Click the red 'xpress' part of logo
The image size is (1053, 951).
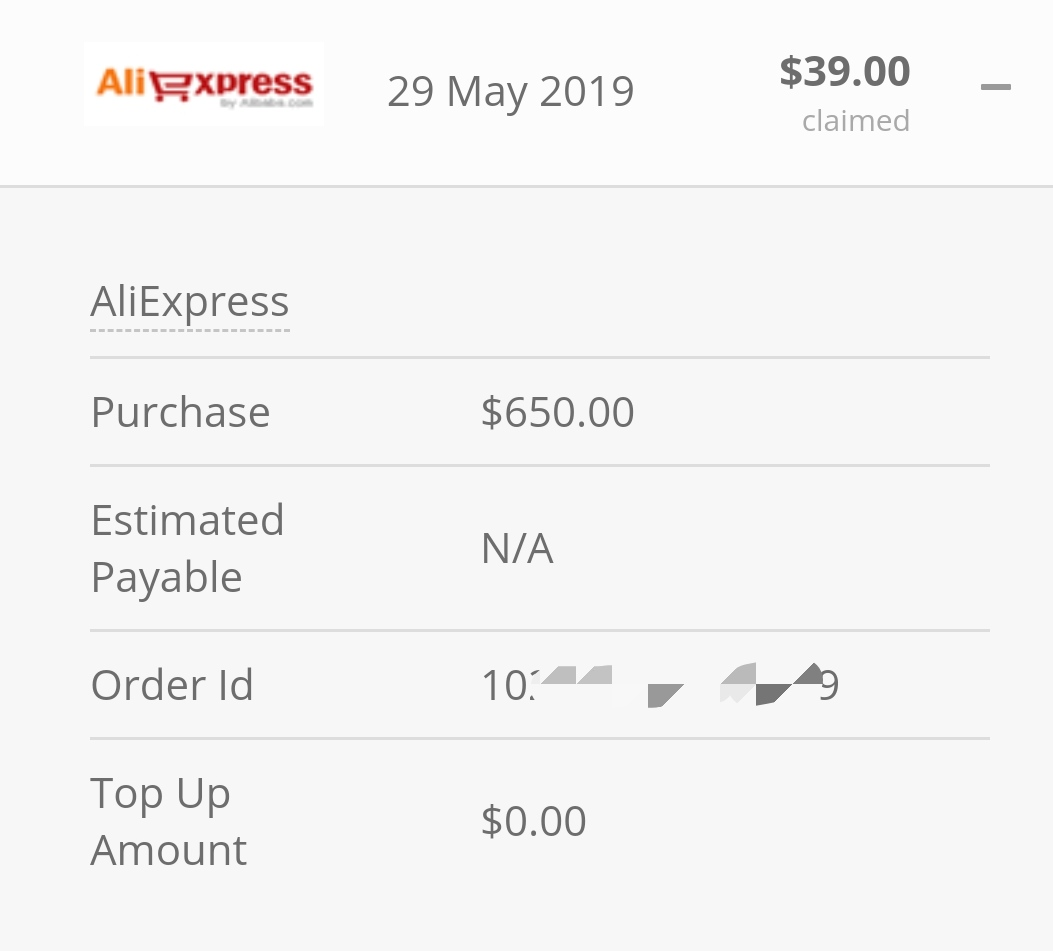click(x=253, y=83)
